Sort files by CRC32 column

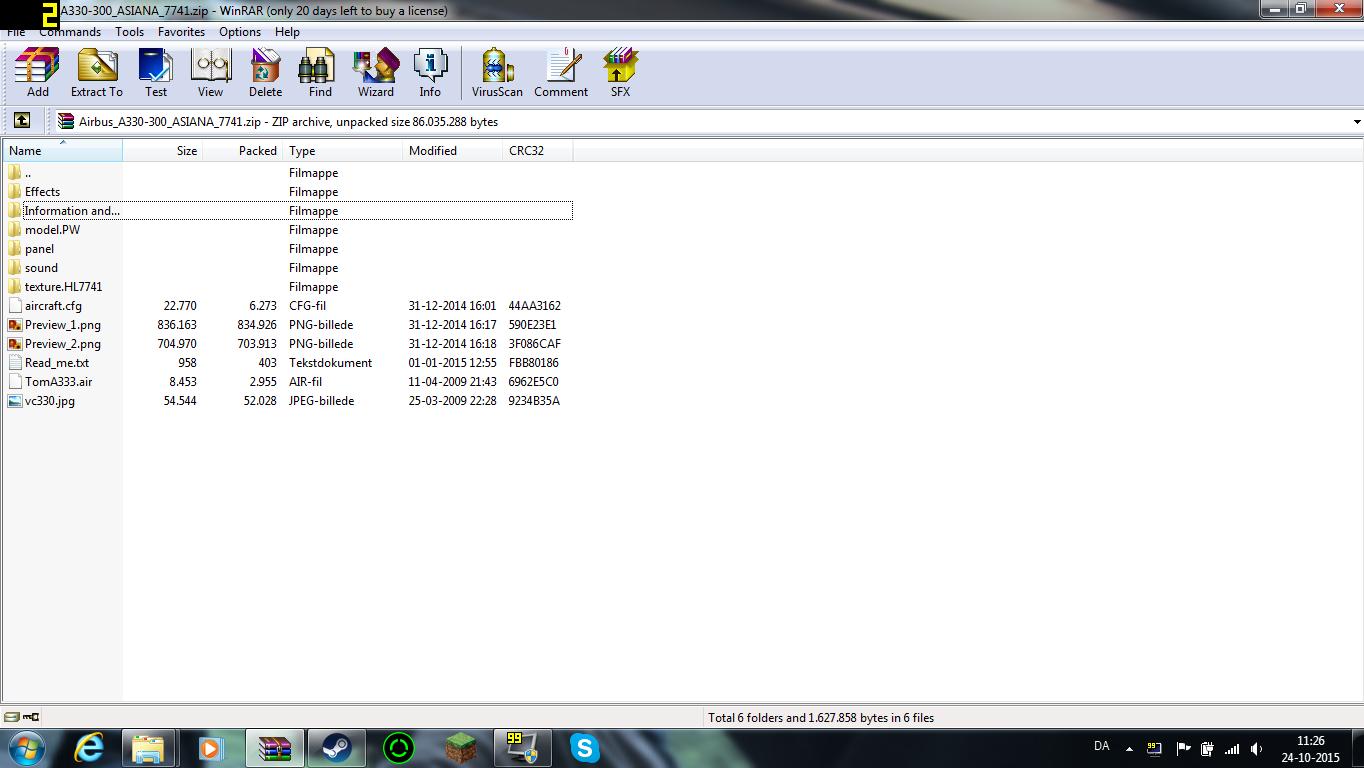click(x=538, y=151)
